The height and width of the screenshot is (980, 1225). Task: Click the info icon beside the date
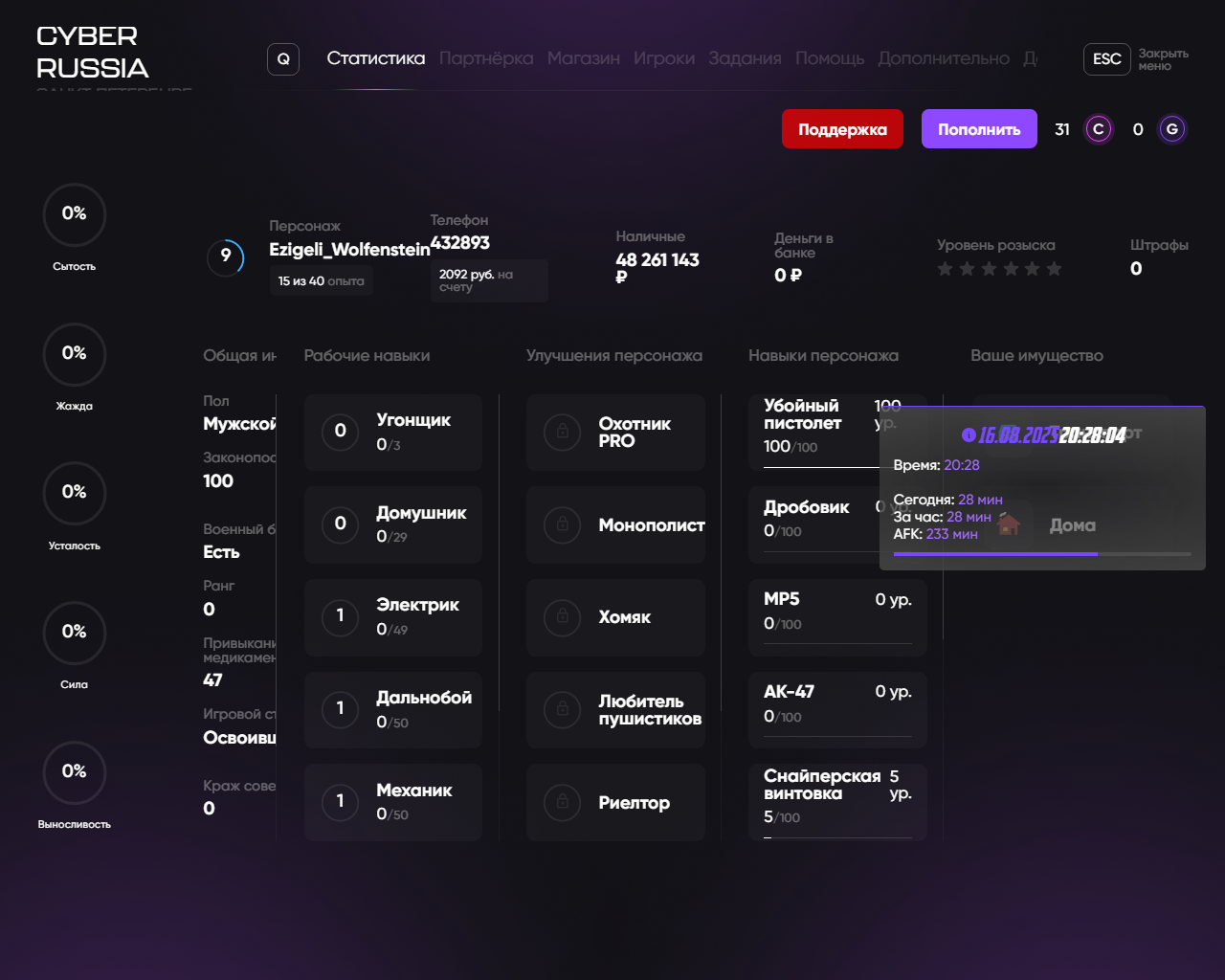pyautogui.click(x=969, y=435)
